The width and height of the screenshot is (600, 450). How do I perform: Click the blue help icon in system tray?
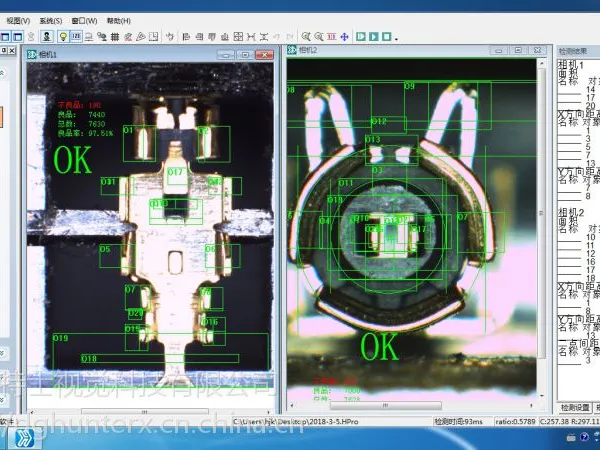(x=584, y=437)
